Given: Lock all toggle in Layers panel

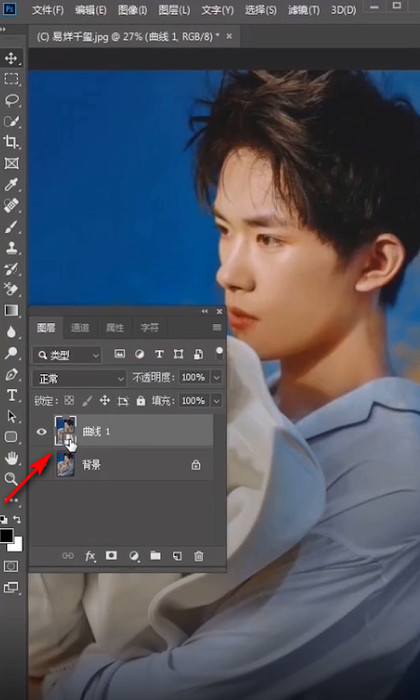Looking at the screenshot, I should pos(141,401).
